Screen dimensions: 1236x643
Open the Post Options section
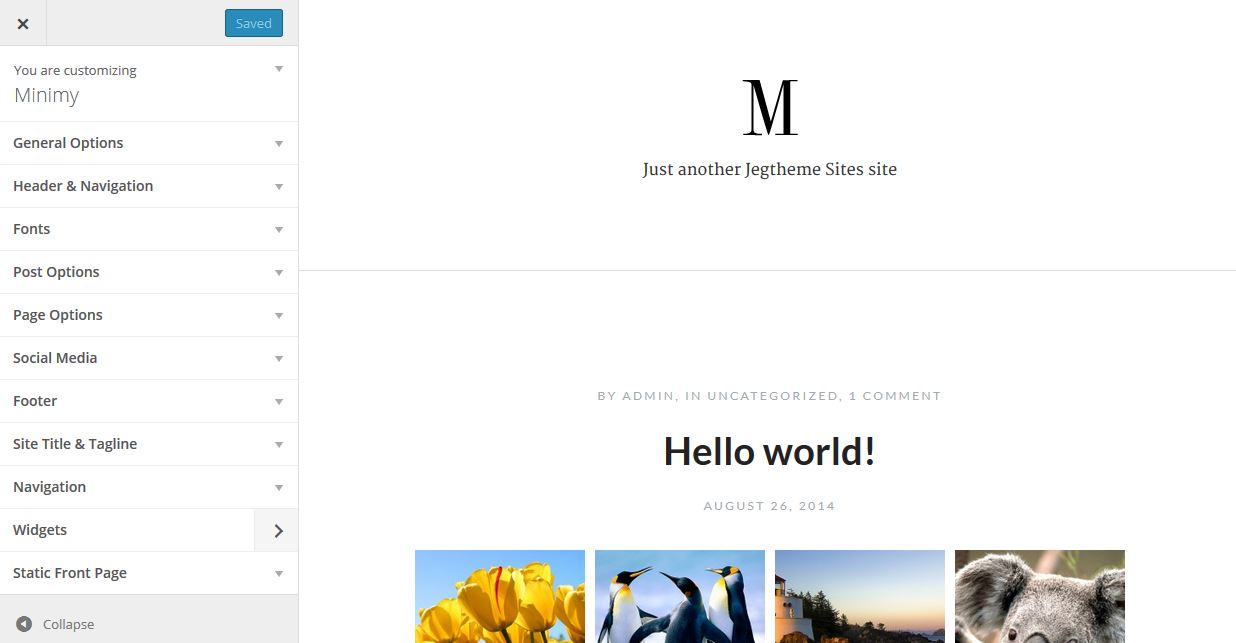[149, 272]
